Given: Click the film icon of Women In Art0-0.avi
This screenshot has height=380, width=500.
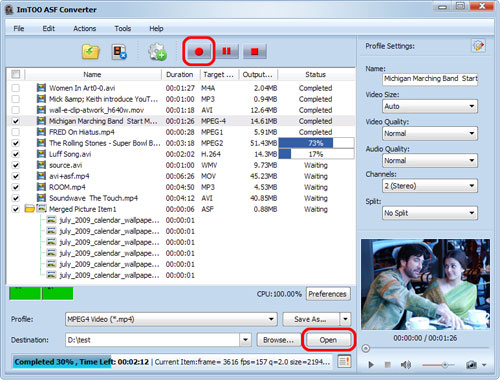Looking at the screenshot, I should (41, 88).
